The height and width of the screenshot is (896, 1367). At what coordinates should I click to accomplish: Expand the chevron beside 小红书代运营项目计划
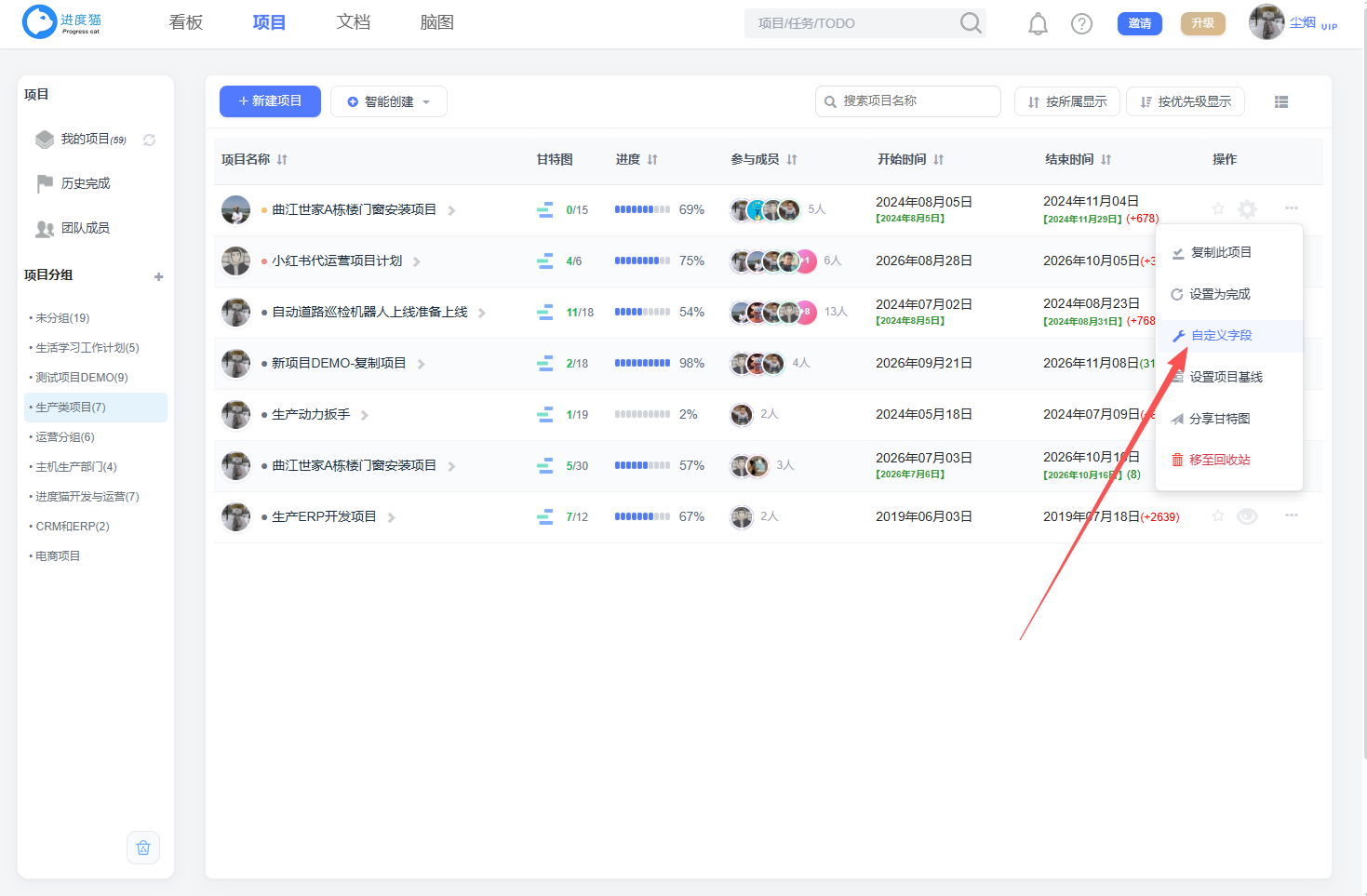[x=417, y=262]
